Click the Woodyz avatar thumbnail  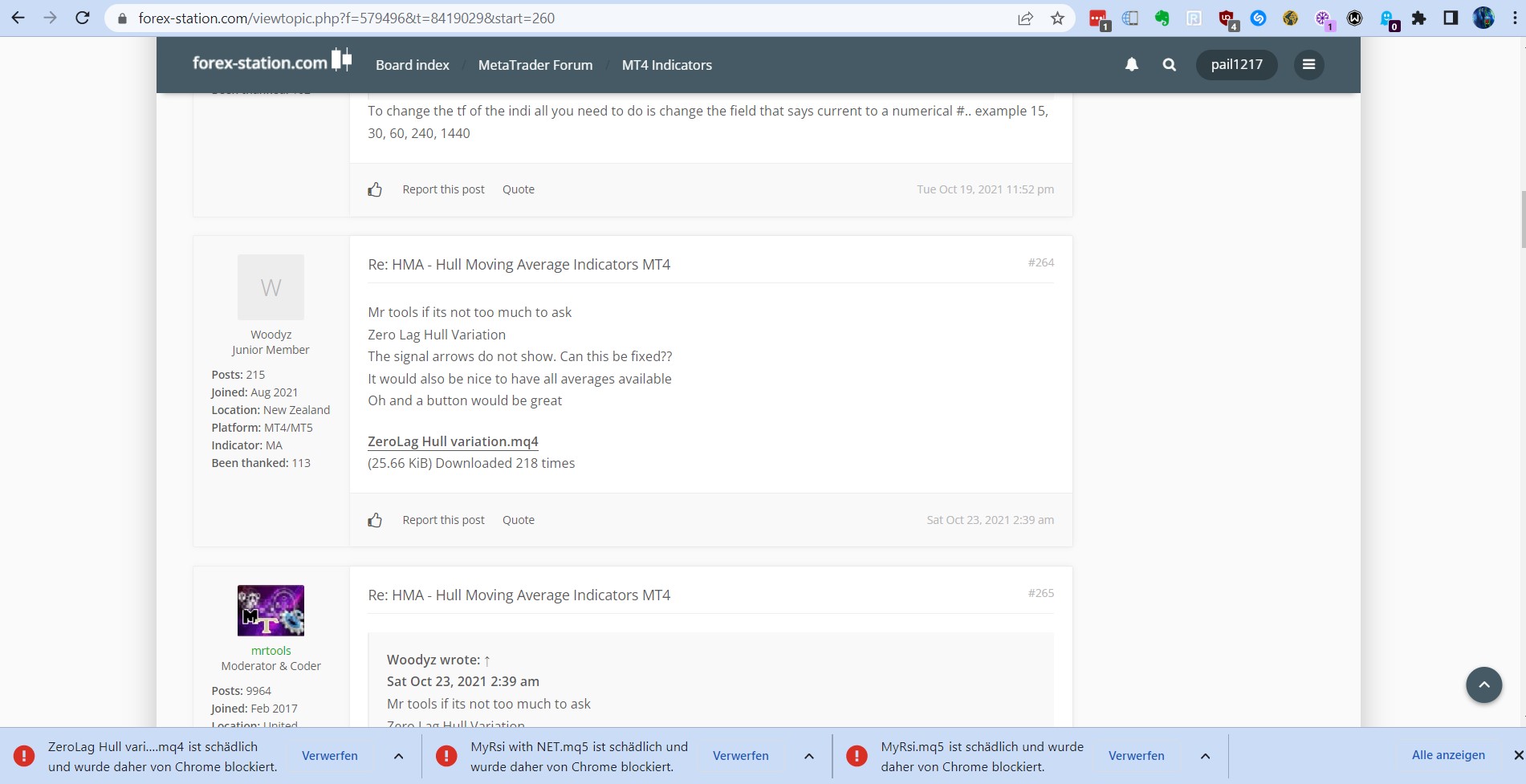pos(271,287)
